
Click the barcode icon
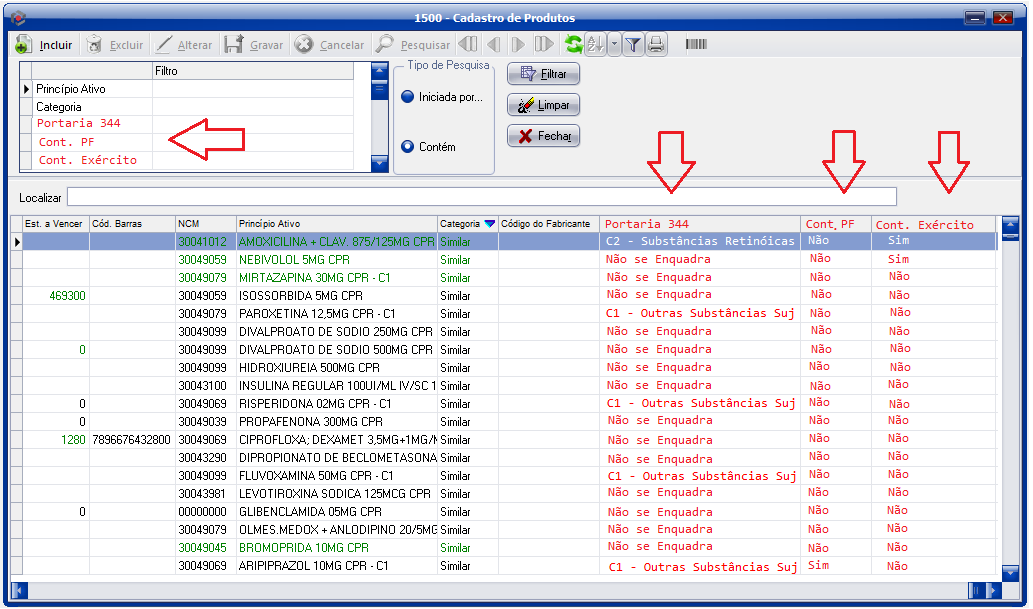coord(697,45)
